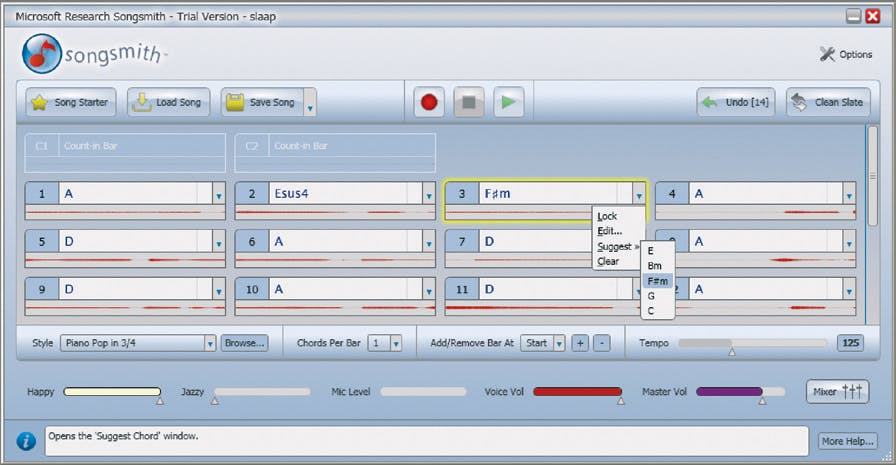Adjust the Jazzy slider
896x465 pixels.
coord(262,392)
